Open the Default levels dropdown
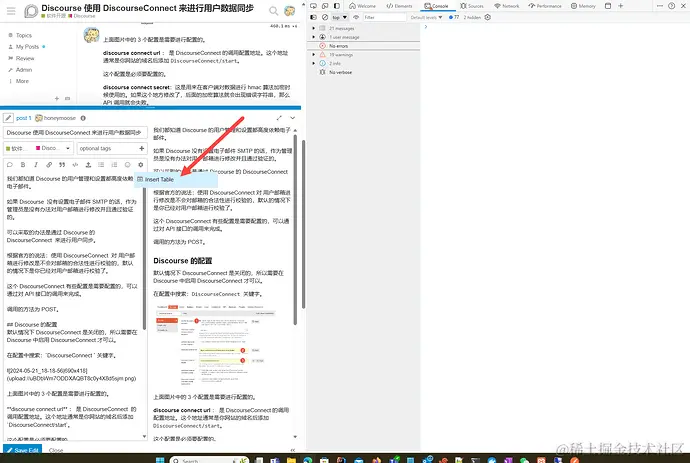690x463 pixels. click(426, 17)
